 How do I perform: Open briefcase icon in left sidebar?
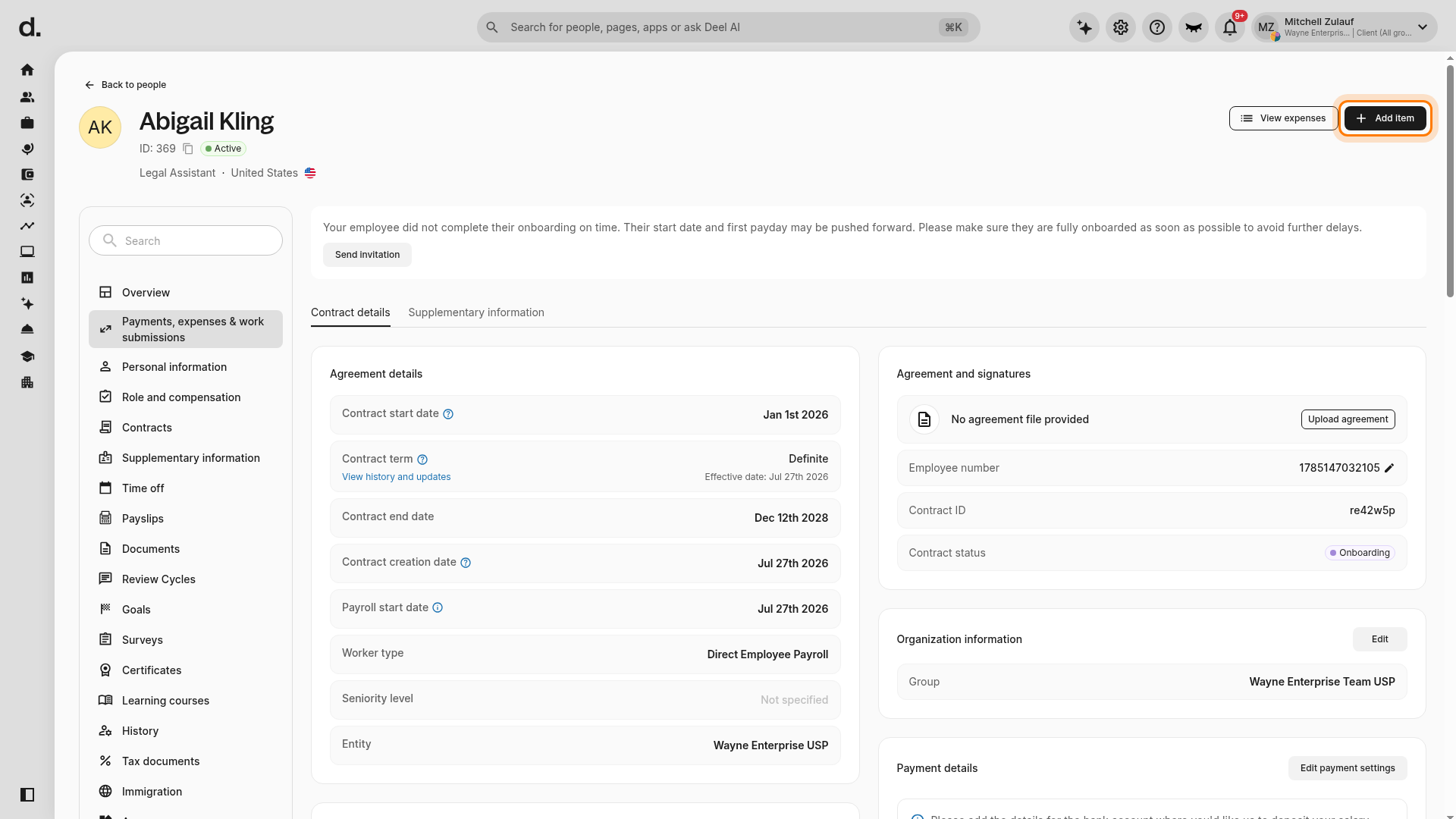pos(27,123)
